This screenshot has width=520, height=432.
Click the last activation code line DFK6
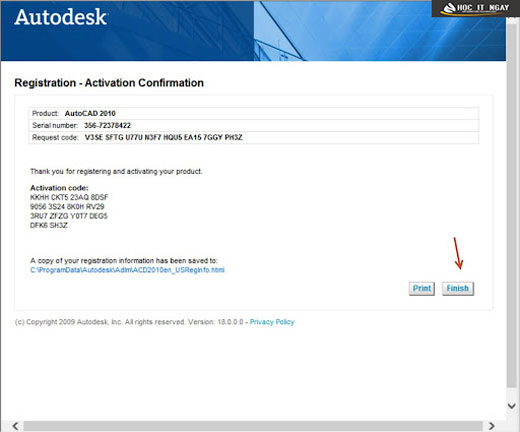[49, 225]
